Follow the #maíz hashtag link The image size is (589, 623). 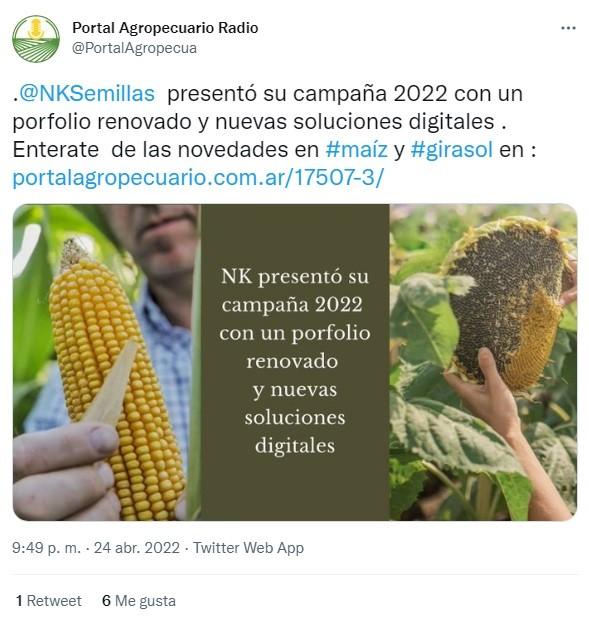tap(356, 150)
